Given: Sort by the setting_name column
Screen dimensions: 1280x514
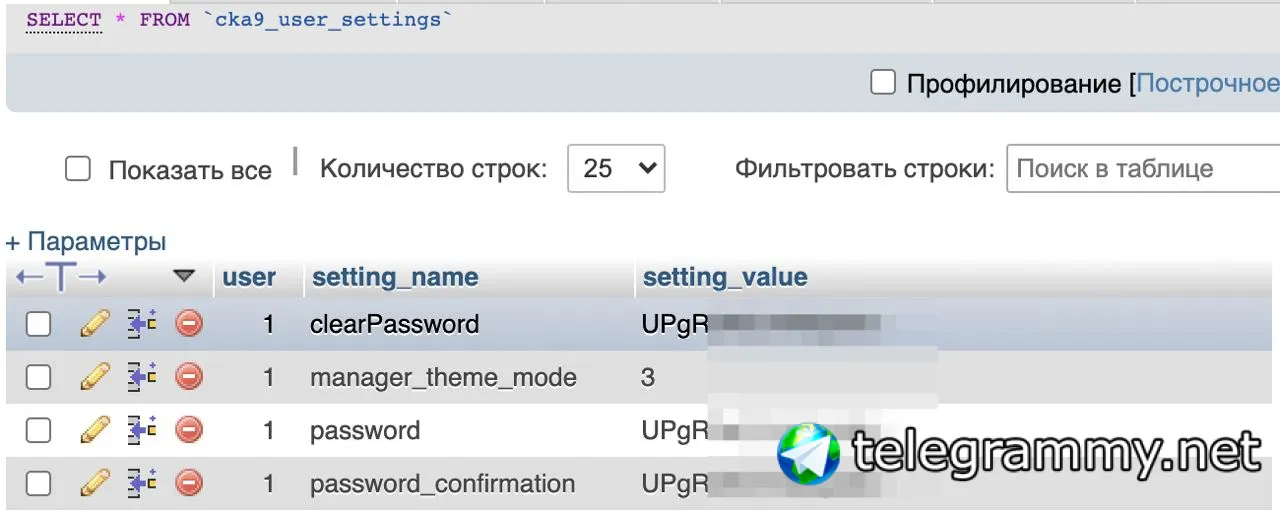Looking at the screenshot, I should point(395,277).
